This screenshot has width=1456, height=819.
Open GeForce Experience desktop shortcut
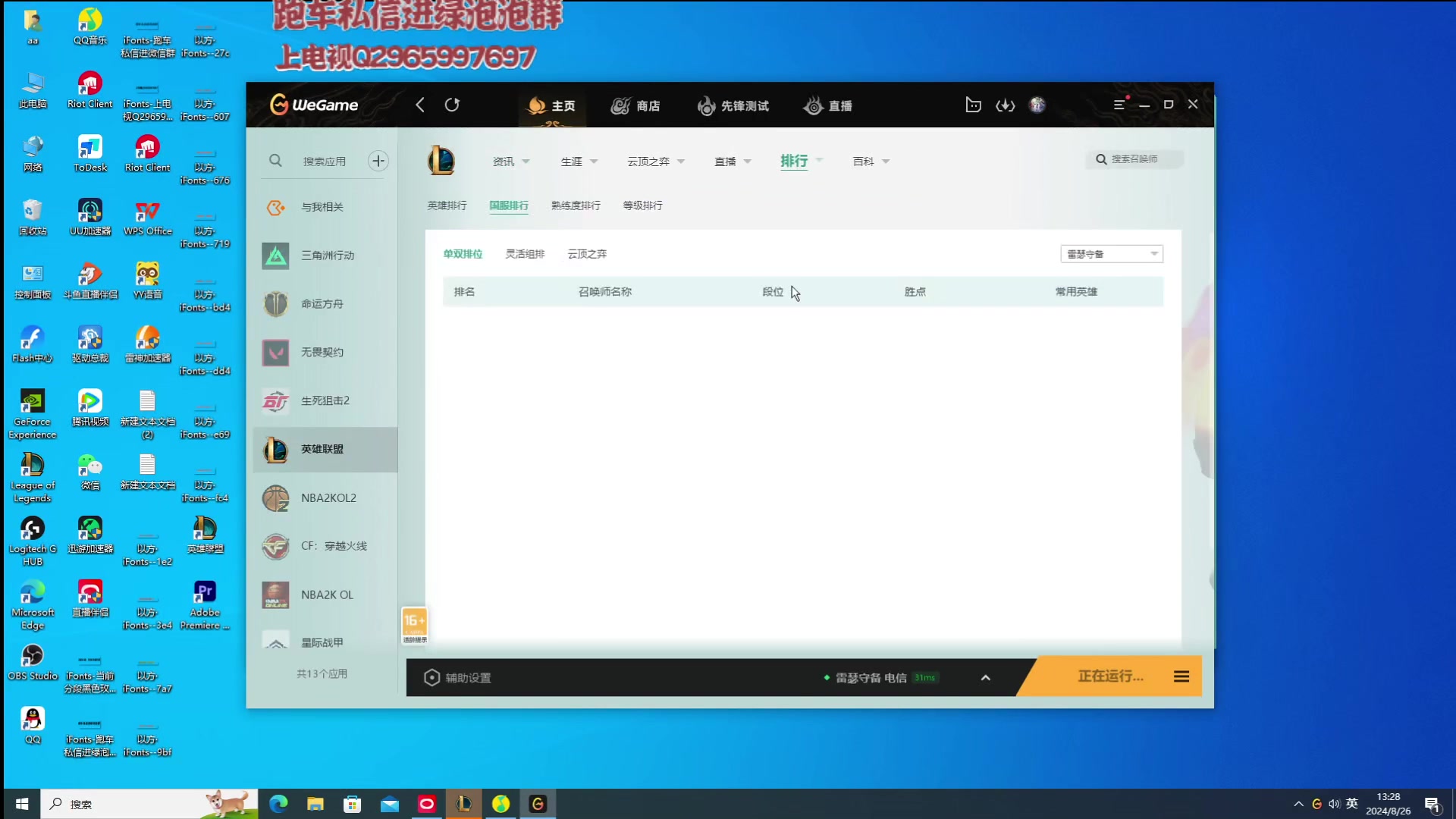[33, 415]
